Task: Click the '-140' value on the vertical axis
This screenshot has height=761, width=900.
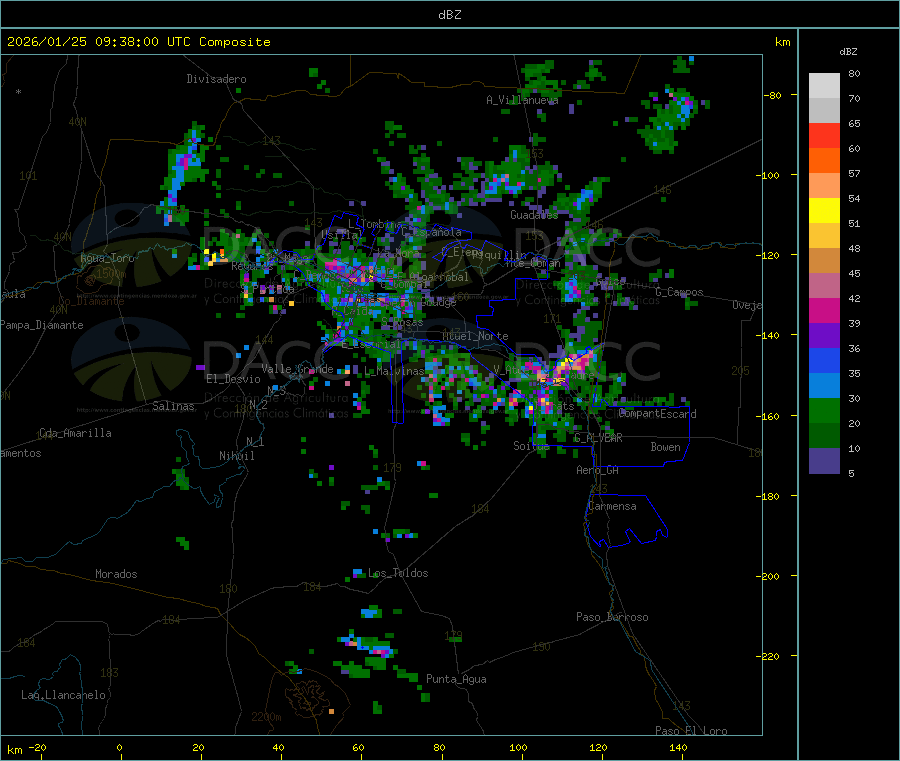Action: (767, 335)
